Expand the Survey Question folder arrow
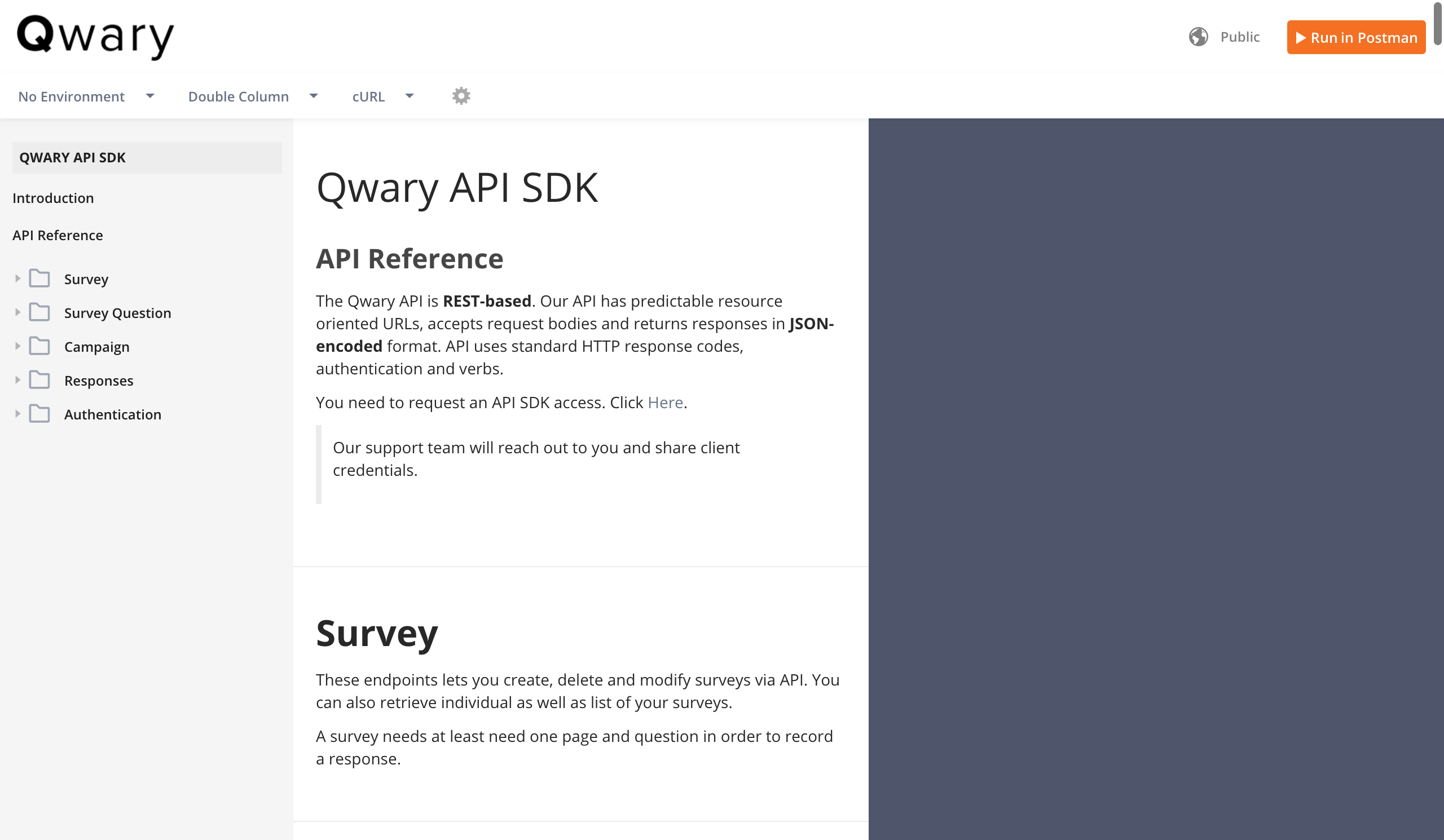Viewport: 1444px width, 840px height. 17,313
